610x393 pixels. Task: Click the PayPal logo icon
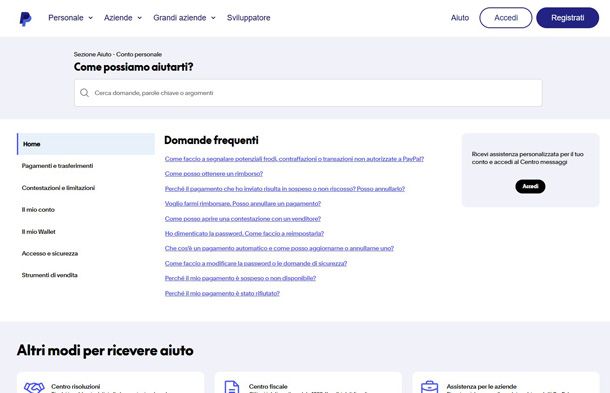click(x=25, y=18)
